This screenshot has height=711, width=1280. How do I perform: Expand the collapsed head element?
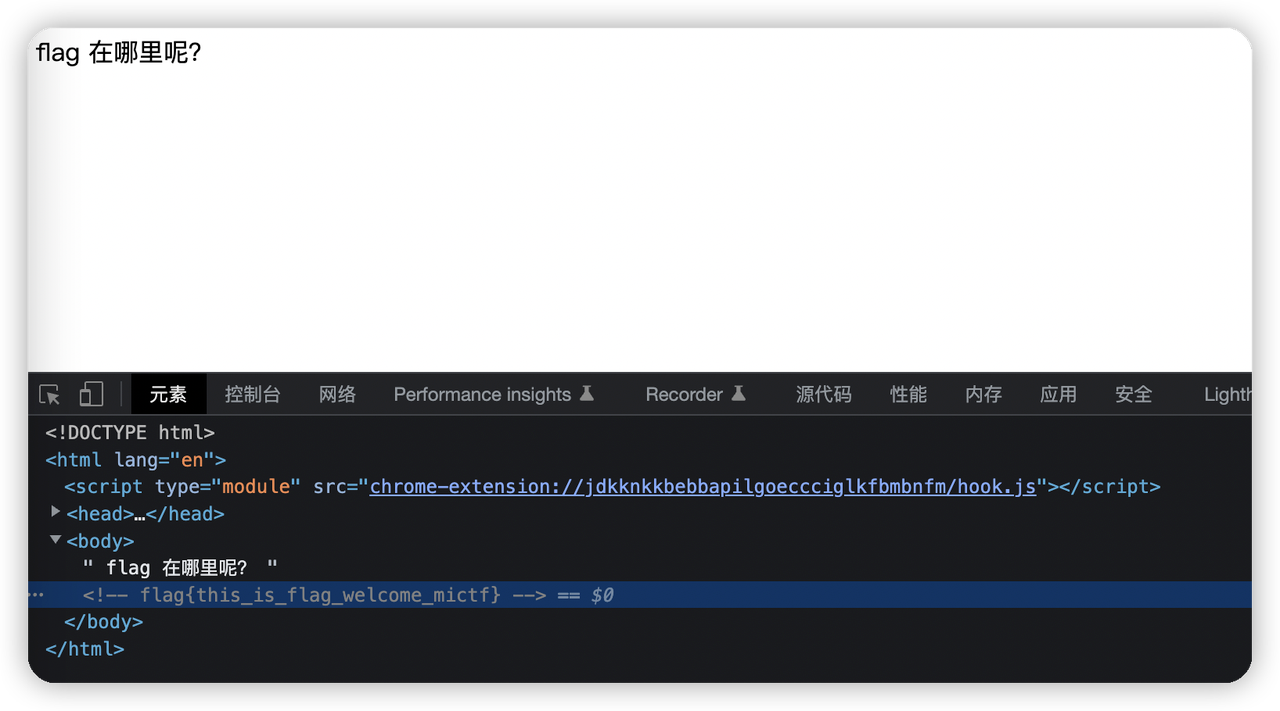point(56,512)
